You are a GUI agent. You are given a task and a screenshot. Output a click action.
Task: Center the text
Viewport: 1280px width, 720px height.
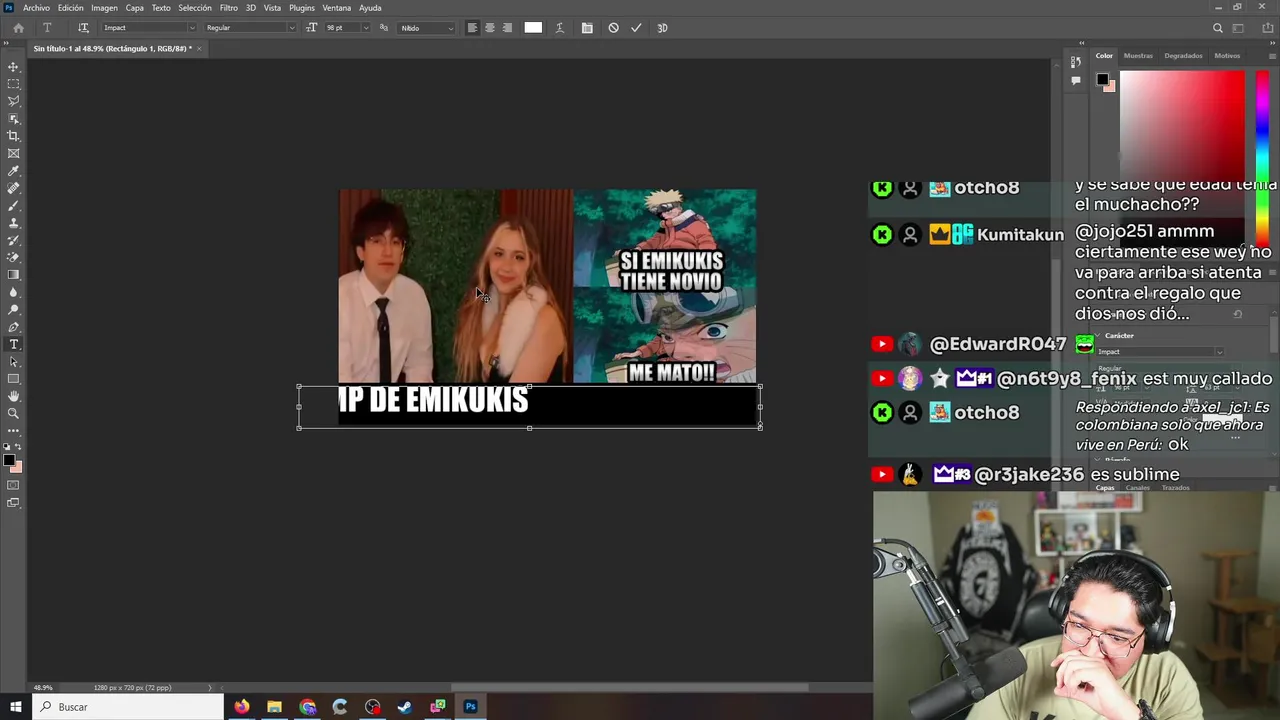coord(490,28)
